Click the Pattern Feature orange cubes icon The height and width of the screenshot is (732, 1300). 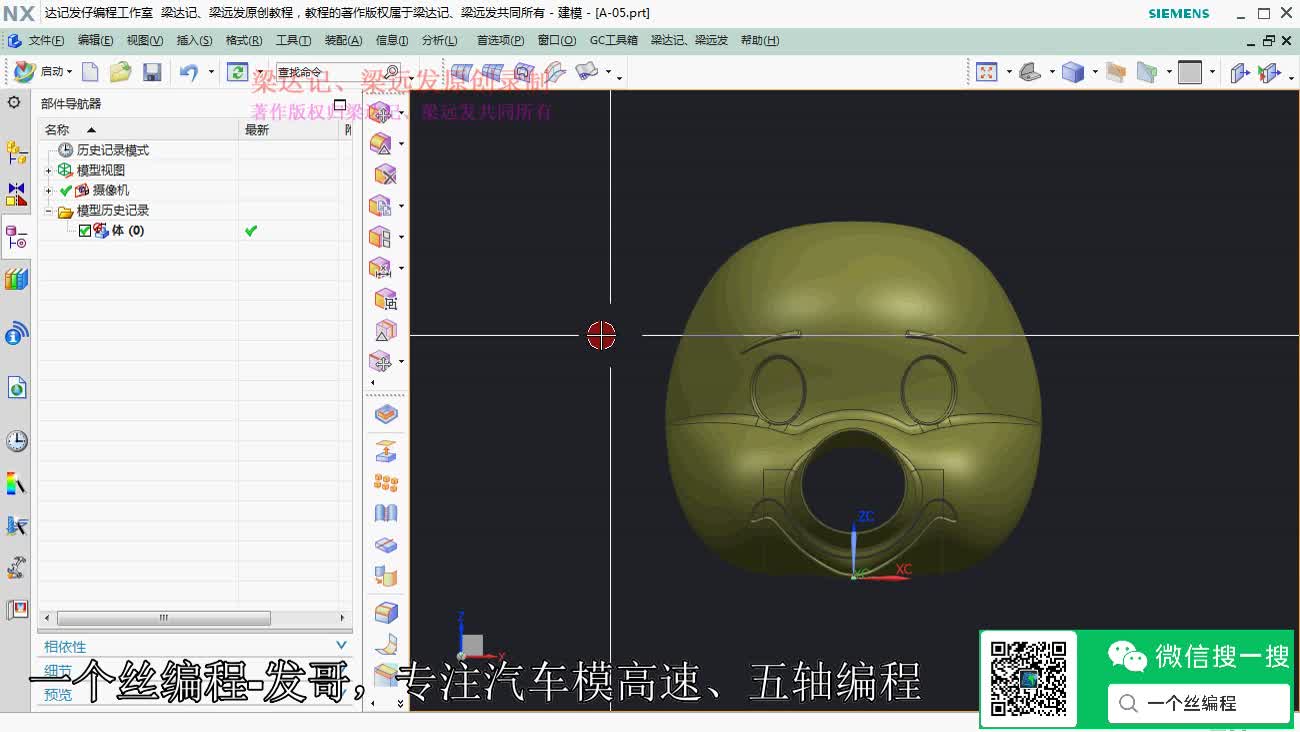coord(385,483)
